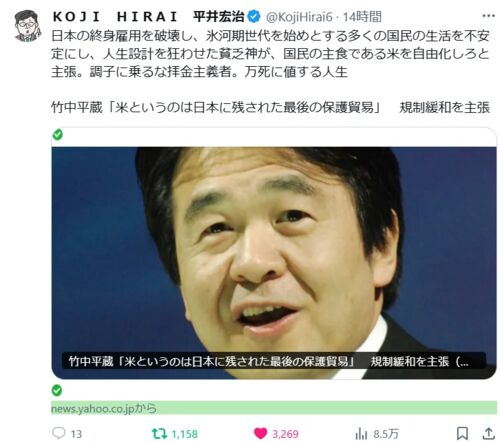Bookmark this post
The width and height of the screenshot is (500, 442).
(x=462, y=433)
